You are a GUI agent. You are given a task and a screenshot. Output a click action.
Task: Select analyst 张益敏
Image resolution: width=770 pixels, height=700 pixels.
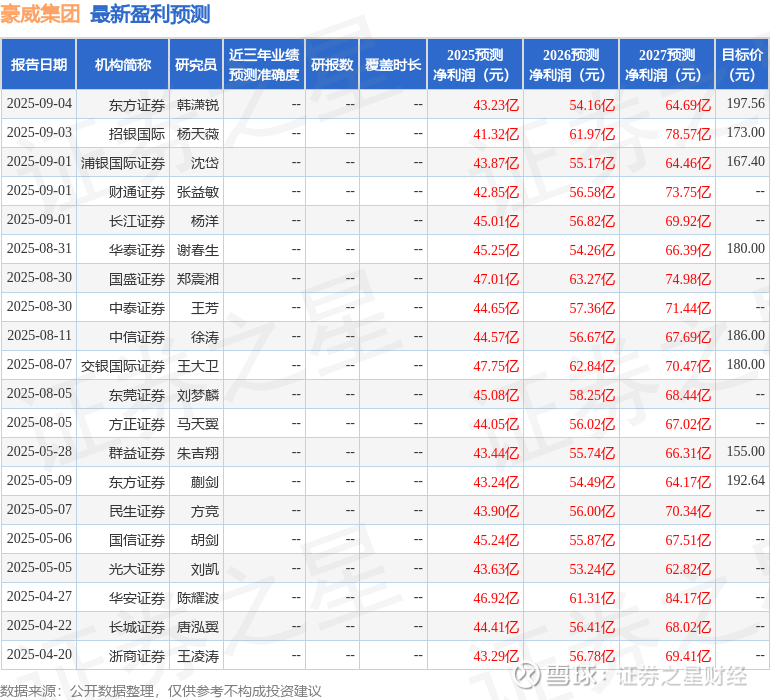click(198, 192)
